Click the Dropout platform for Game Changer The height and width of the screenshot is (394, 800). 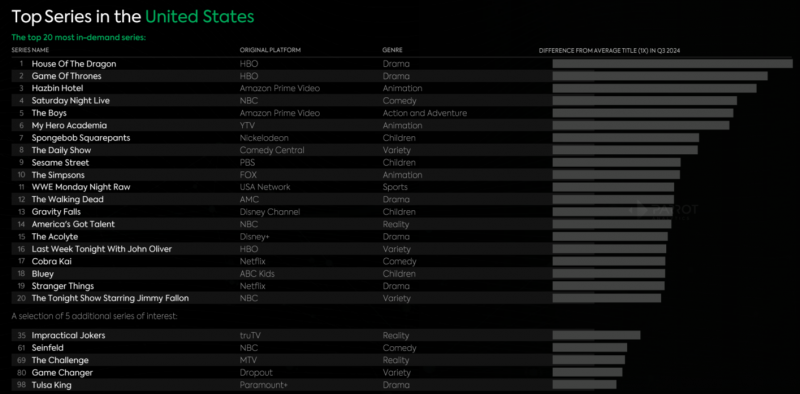pos(256,373)
